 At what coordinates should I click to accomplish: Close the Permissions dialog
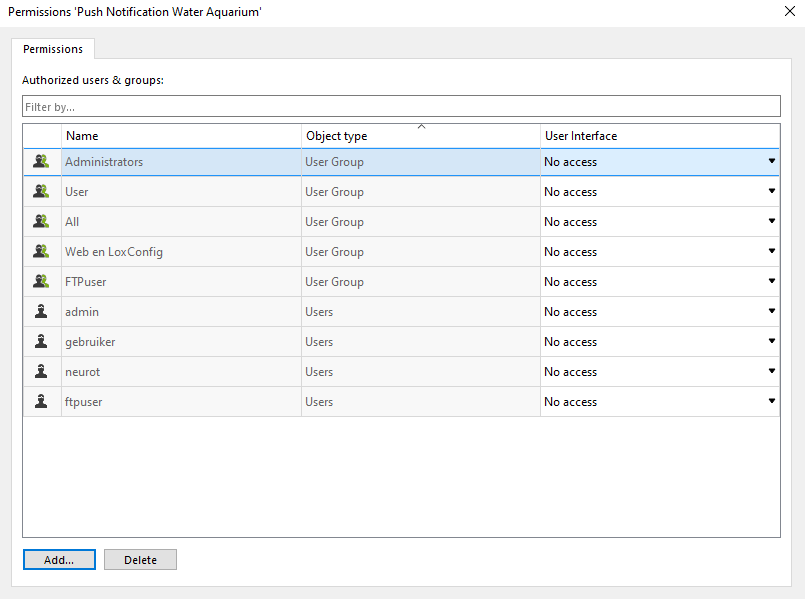(790, 11)
